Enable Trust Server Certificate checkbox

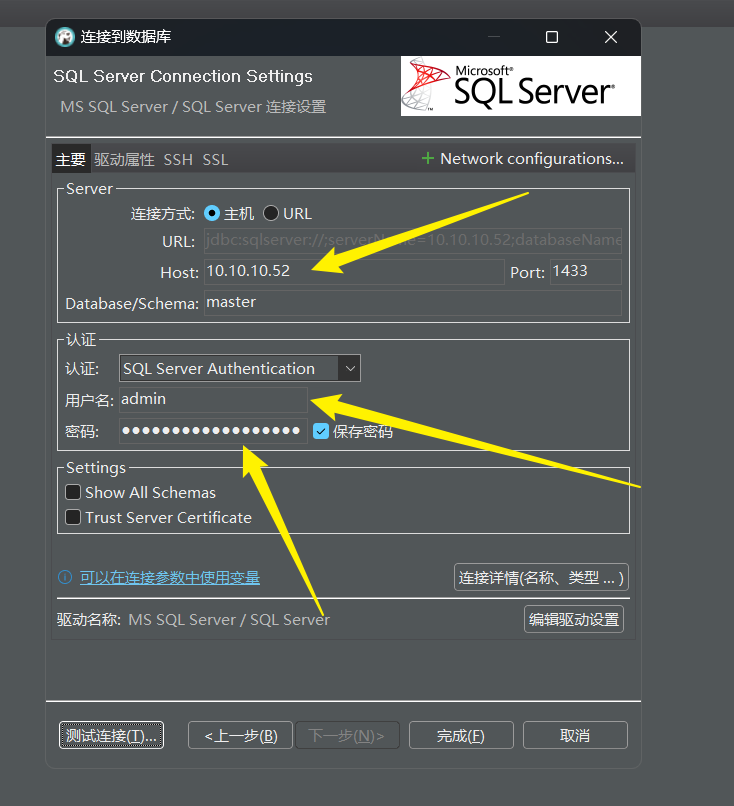click(x=73, y=517)
